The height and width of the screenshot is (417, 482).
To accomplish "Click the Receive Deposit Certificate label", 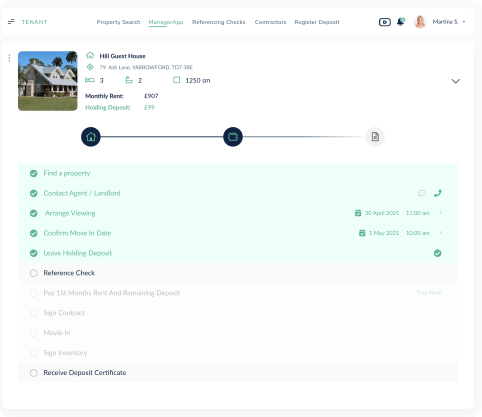I will pos(85,373).
